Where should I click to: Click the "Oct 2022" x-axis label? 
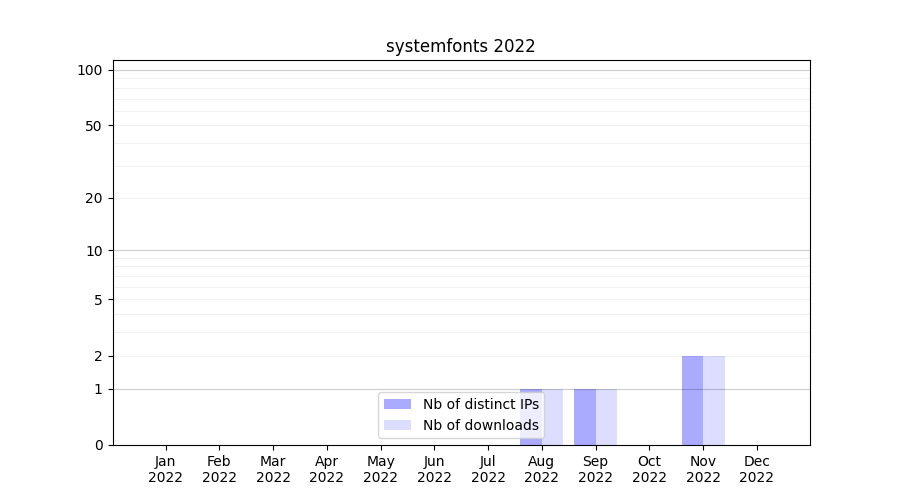[649, 469]
